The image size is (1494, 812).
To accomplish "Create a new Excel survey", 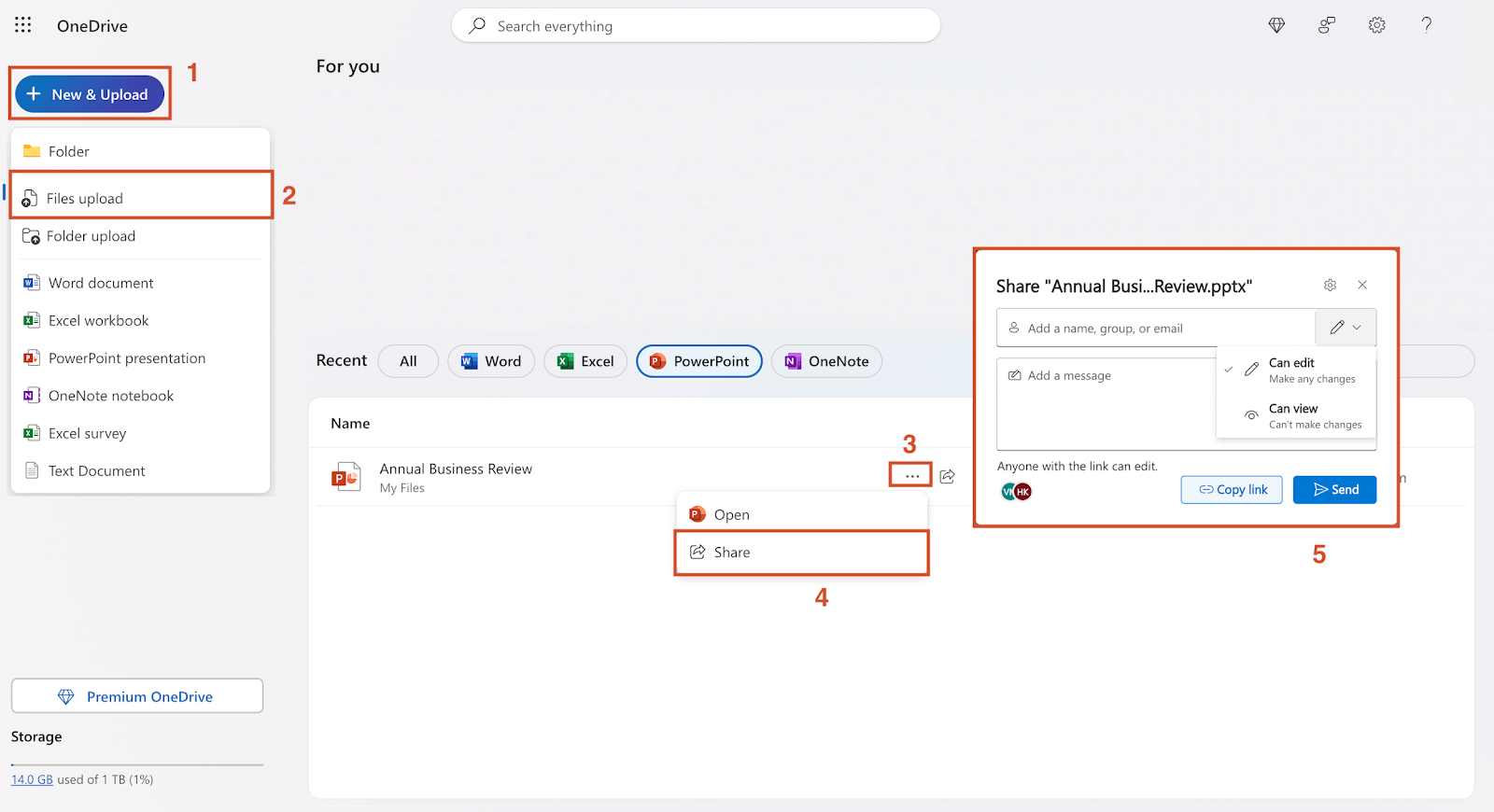I will point(140,433).
